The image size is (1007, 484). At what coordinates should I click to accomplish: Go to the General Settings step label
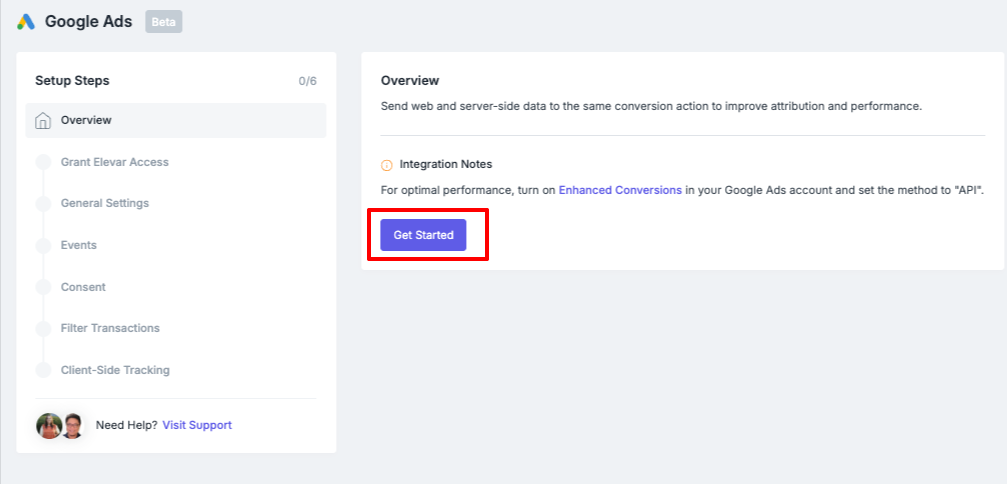(105, 203)
